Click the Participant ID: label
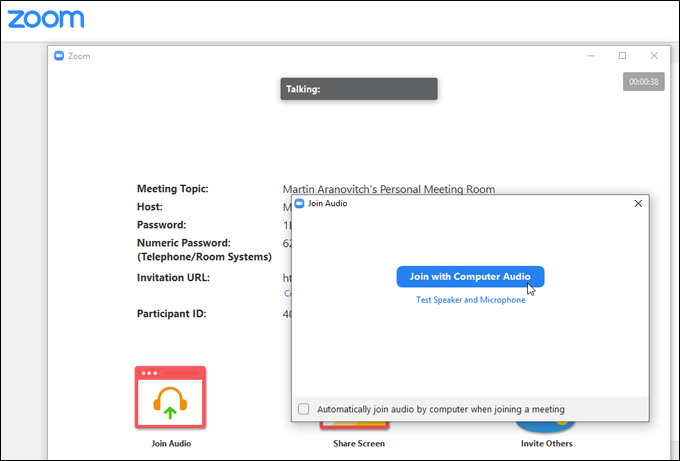680x461 pixels. [172, 314]
